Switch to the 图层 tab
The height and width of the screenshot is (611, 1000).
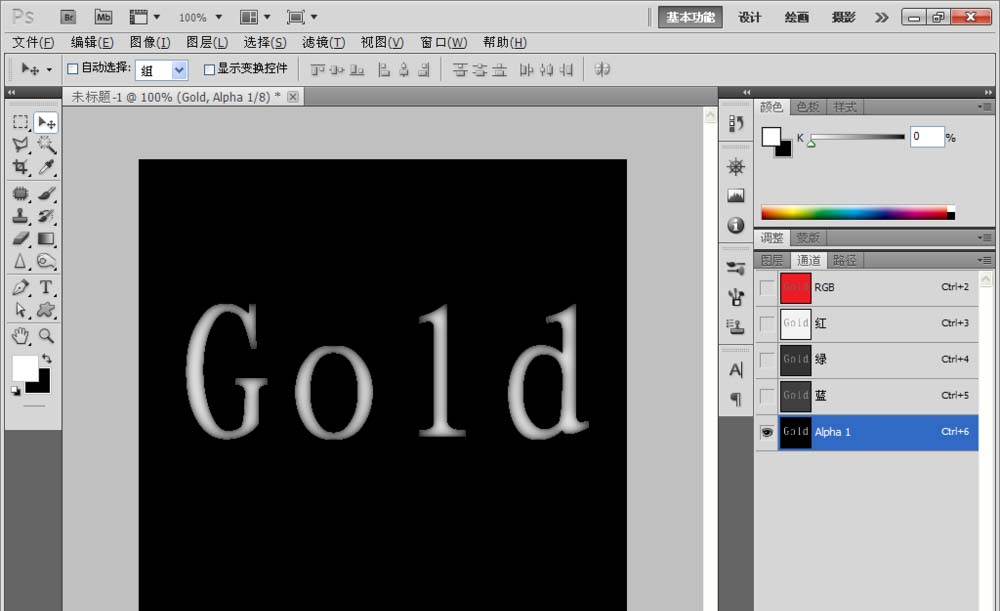[772, 260]
